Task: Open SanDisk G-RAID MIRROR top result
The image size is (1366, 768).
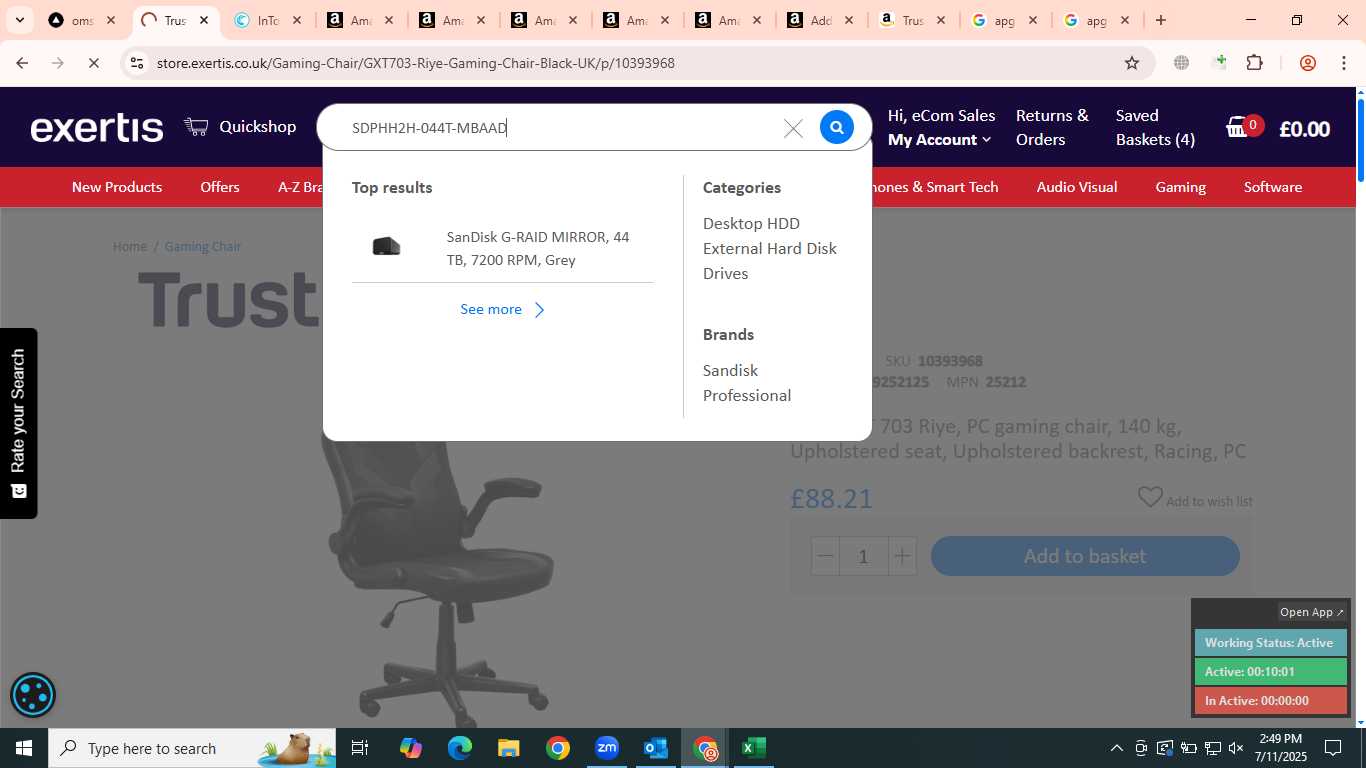Action: 538,248
